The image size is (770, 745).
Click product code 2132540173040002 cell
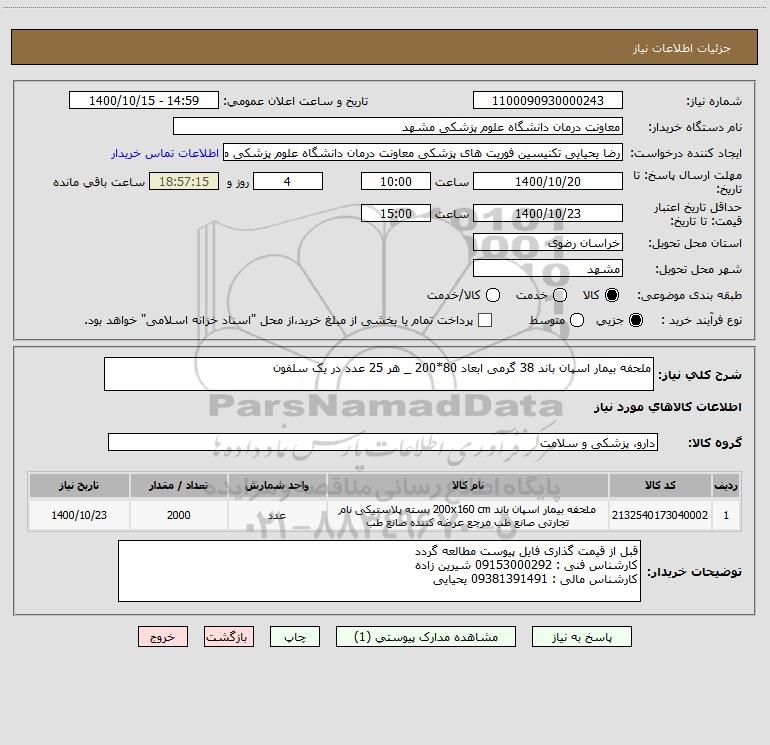(x=660, y=515)
